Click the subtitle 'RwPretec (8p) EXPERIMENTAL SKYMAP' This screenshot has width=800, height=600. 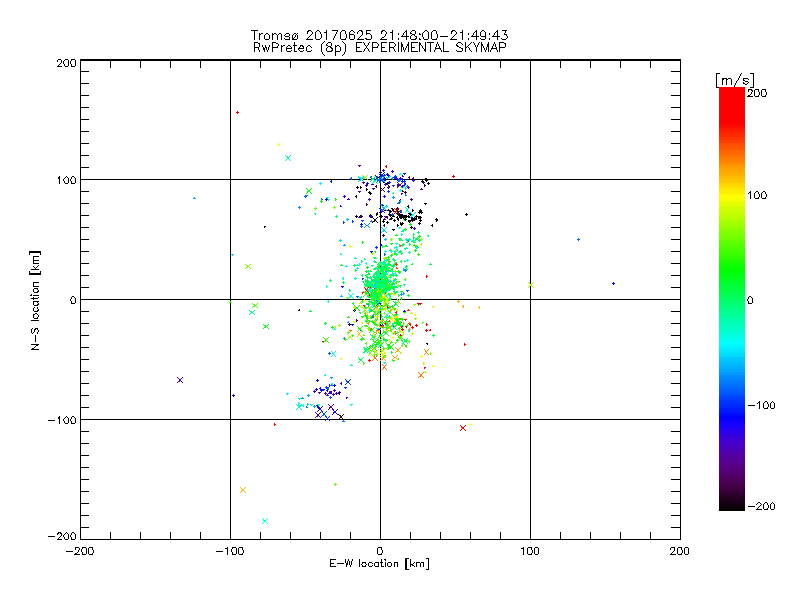point(380,48)
